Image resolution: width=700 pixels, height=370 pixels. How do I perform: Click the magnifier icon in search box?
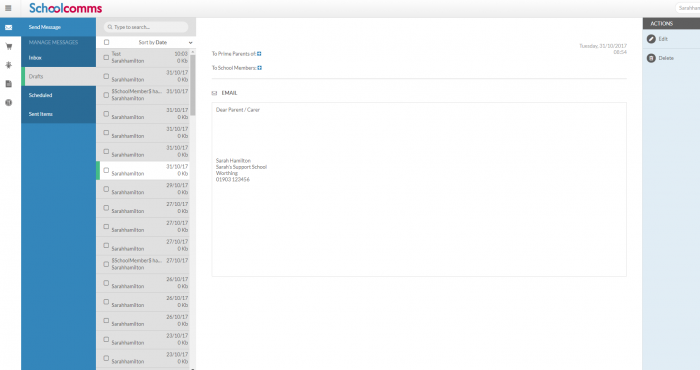click(110, 27)
